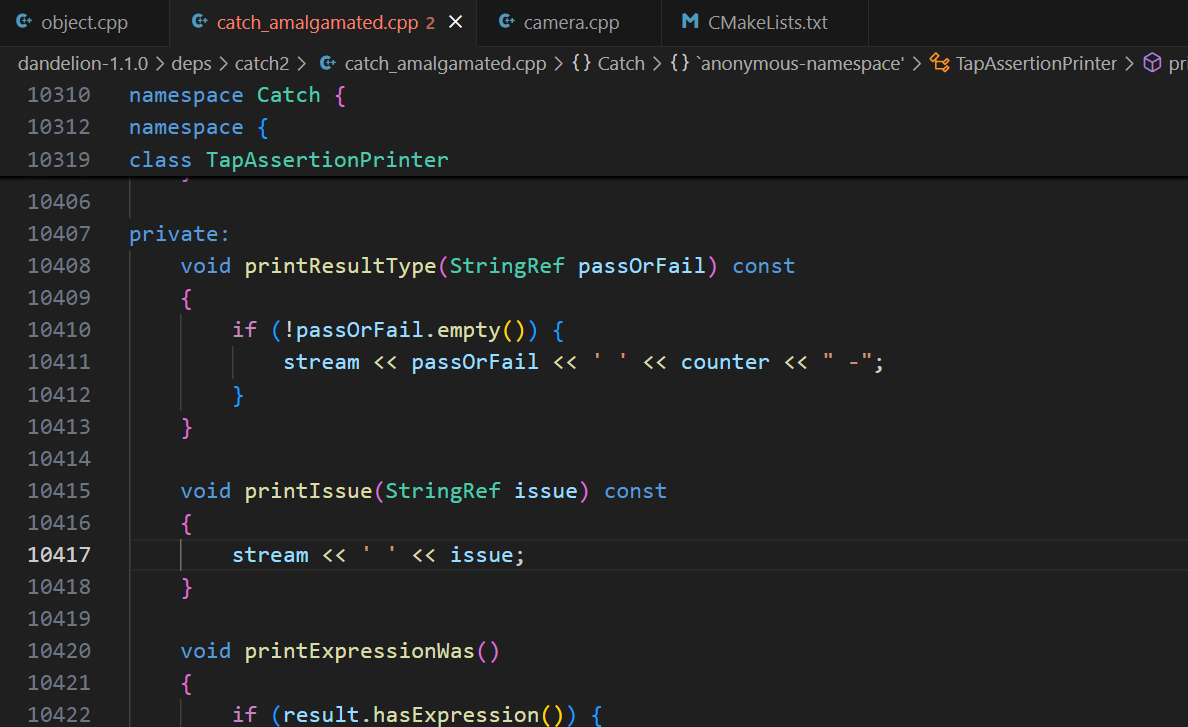Switch to the camera.cpp tab

[x=572, y=21]
